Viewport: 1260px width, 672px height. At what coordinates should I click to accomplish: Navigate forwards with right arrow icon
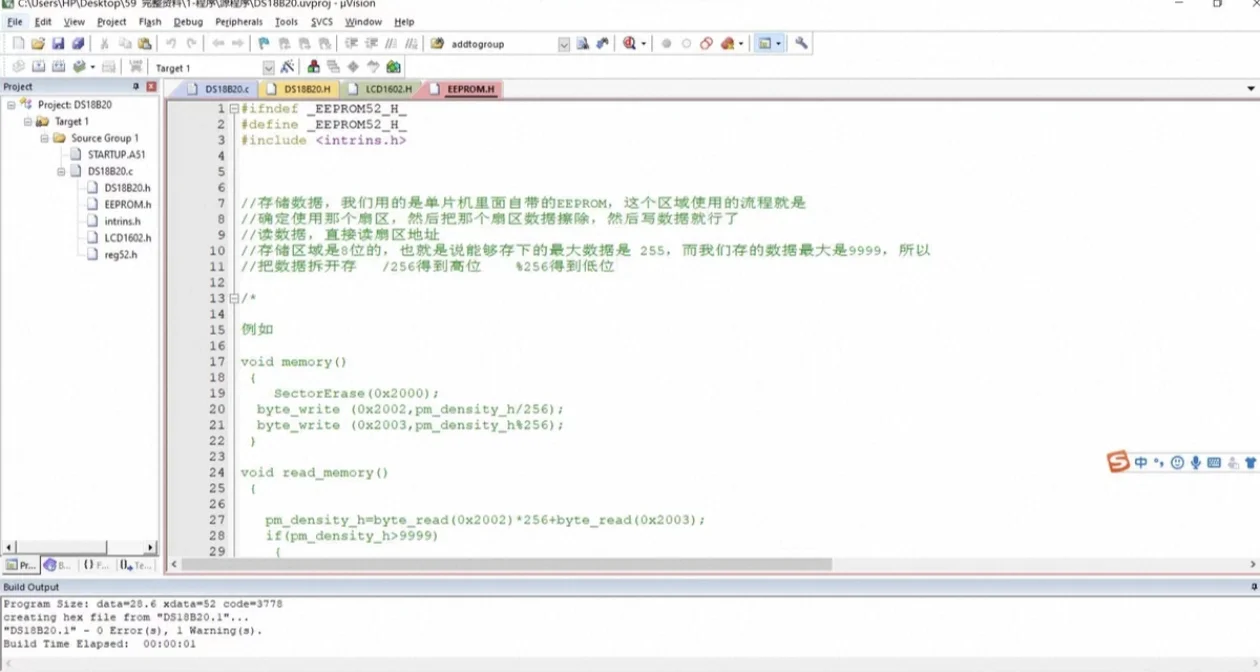238,44
